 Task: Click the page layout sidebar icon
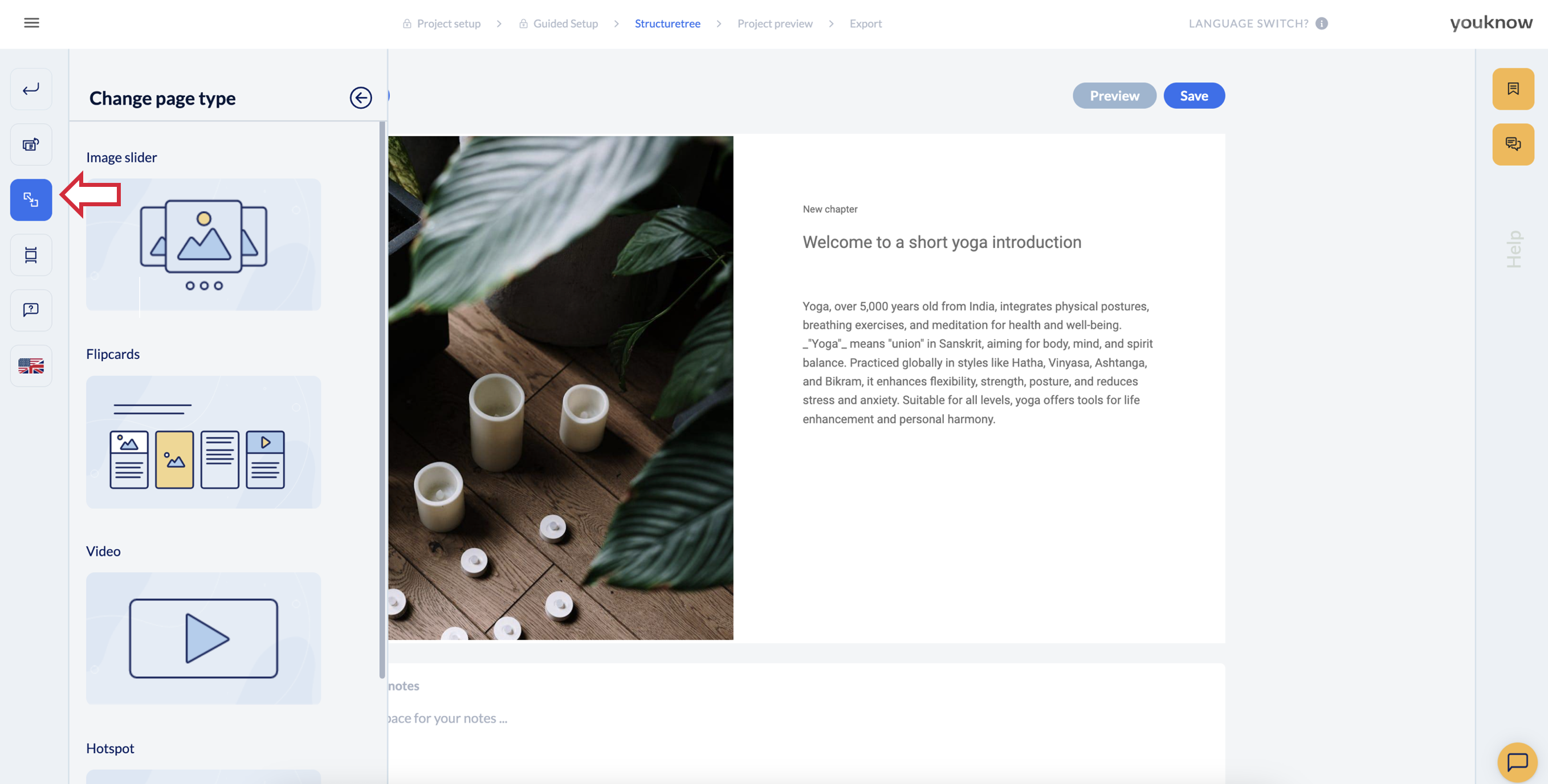pyautogui.click(x=31, y=255)
